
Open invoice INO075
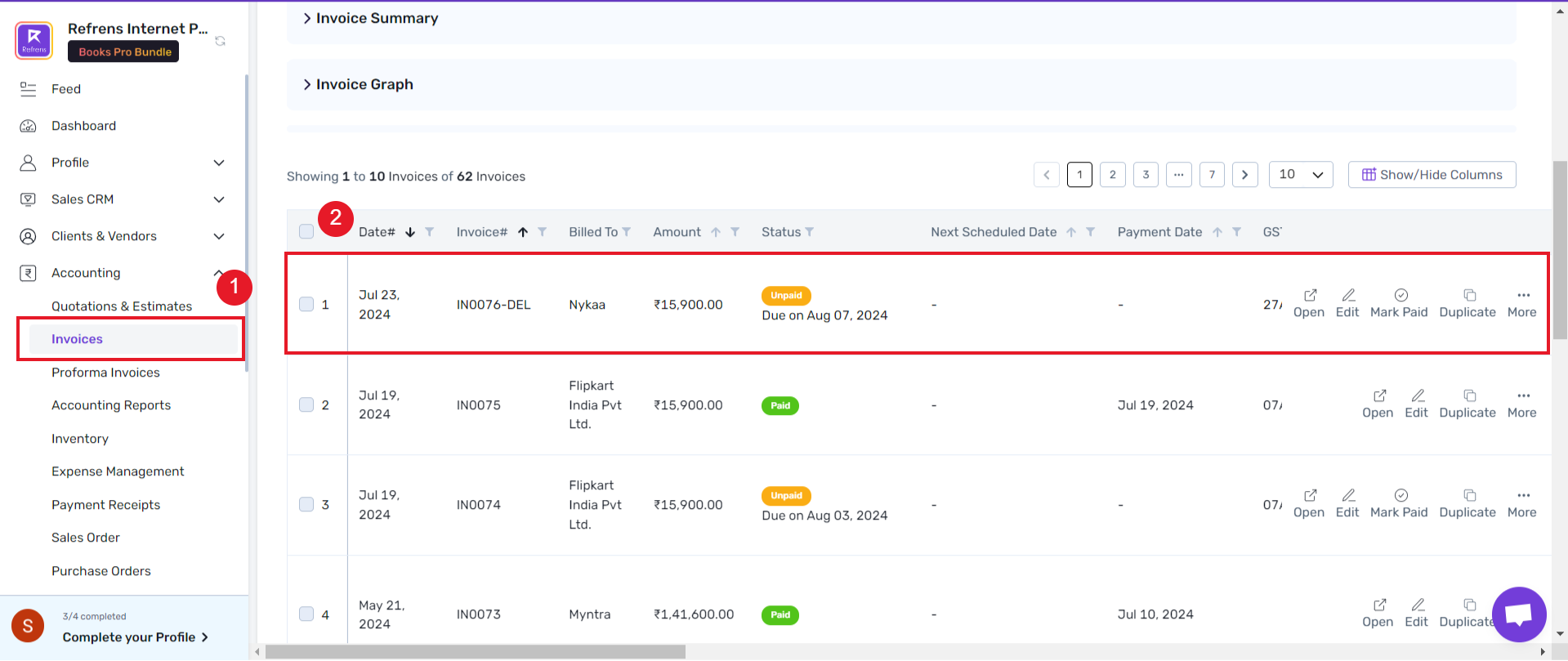point(1378,404)
